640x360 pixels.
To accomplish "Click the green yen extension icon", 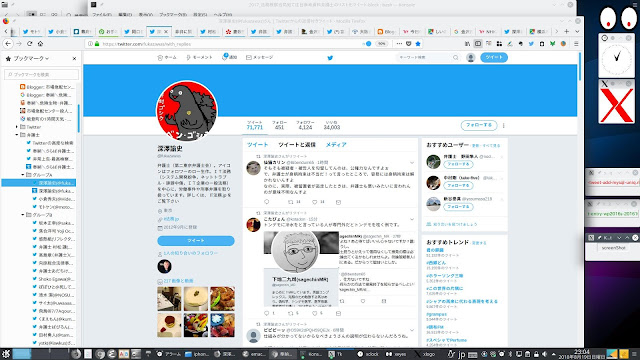I will click(x=552, y=44).
